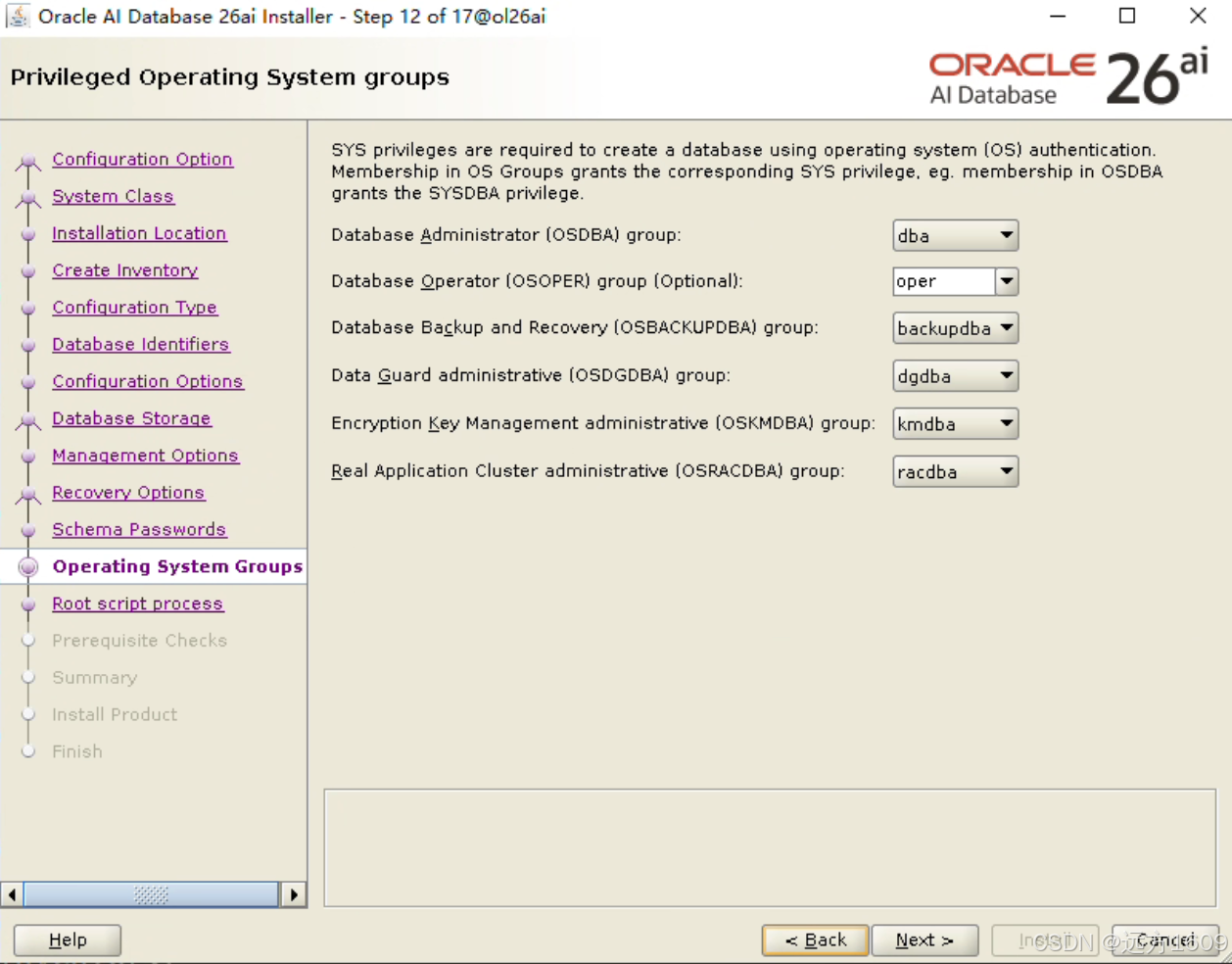Go to Configuration Type step
This screenshot has width=1232, height=964.
point(134,308)
